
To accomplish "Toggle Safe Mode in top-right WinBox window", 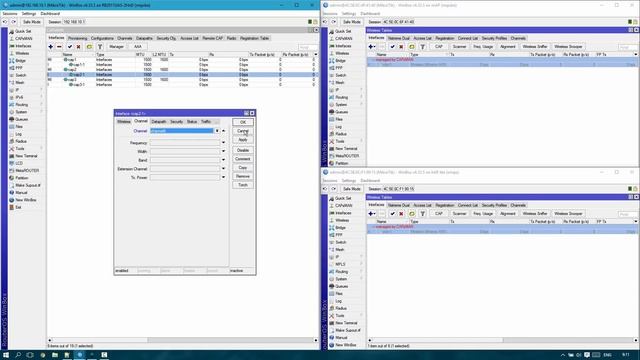I will (x=351, y=22).
